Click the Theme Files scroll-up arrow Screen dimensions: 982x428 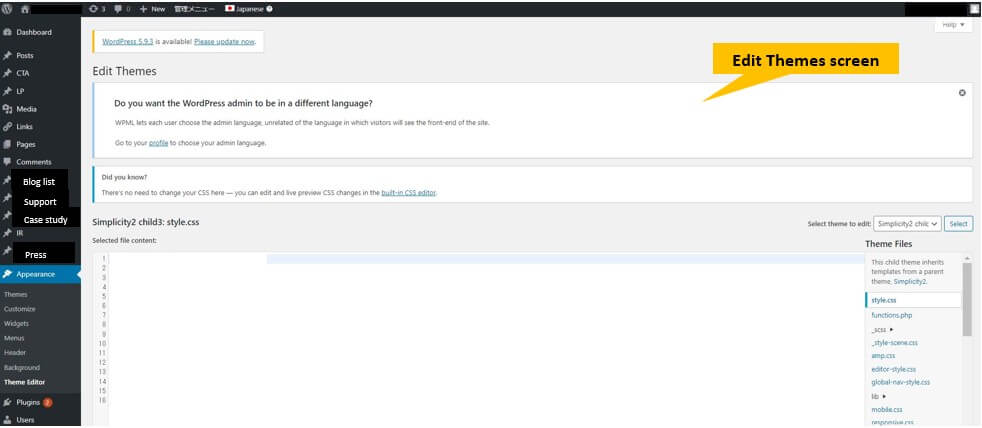pos(967,258)
